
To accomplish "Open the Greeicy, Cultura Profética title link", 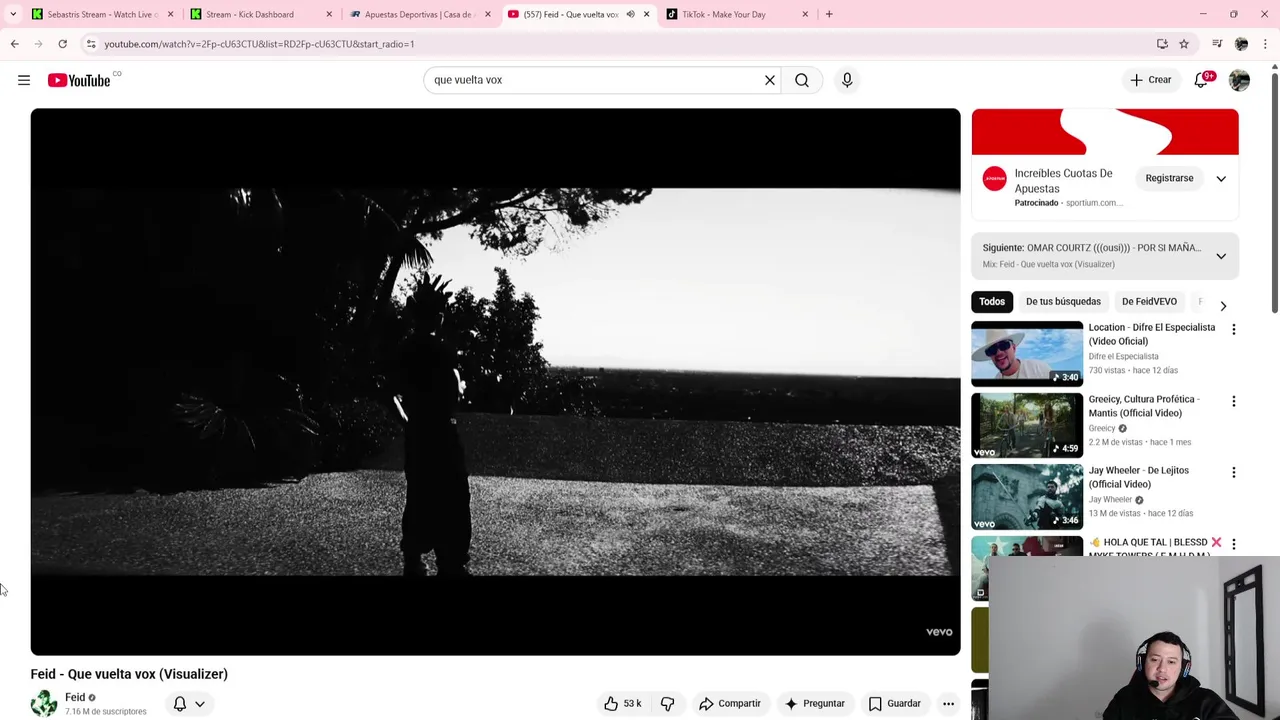I will point(1144,406).
